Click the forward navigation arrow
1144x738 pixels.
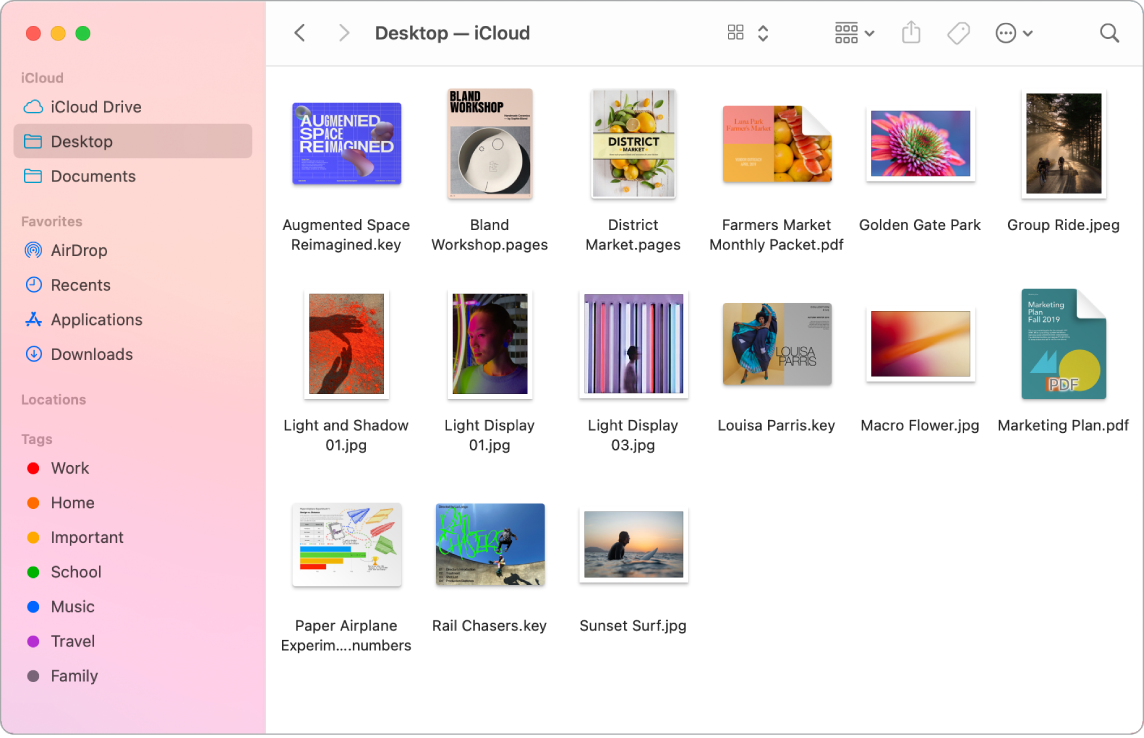click(x=344, y=32)
